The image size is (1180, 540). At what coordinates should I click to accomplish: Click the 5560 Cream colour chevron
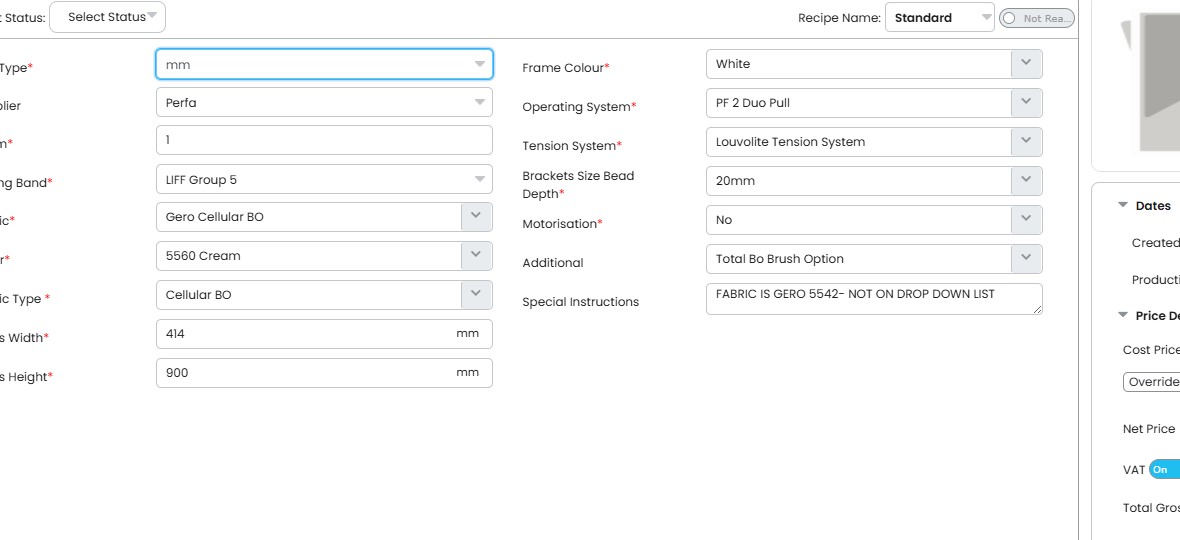click(x=476, y=256)
